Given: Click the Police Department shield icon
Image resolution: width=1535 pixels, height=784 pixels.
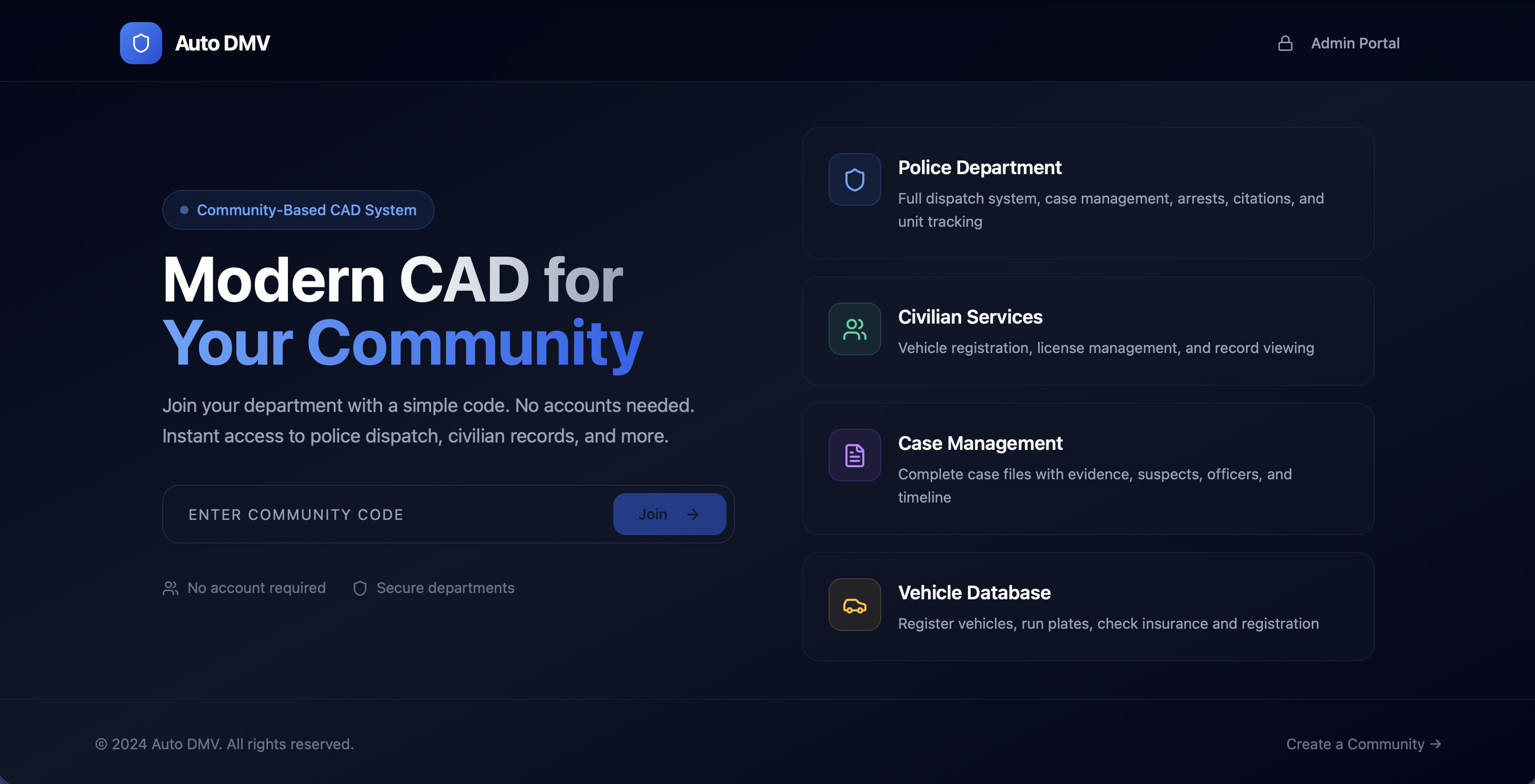Looking at the screenshot, I should pos(854,179).
